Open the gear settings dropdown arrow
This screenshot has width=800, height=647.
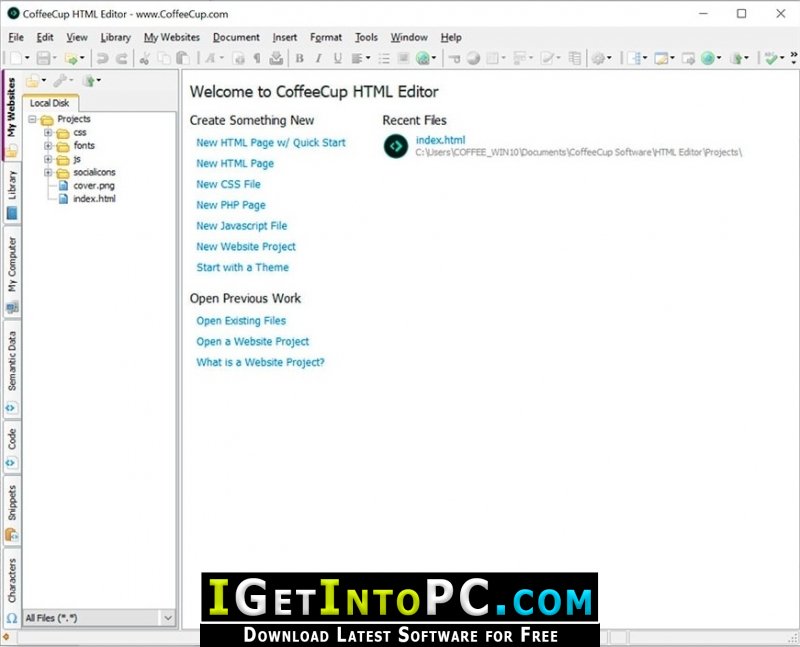pyautogui.click(x=609, y=58)
